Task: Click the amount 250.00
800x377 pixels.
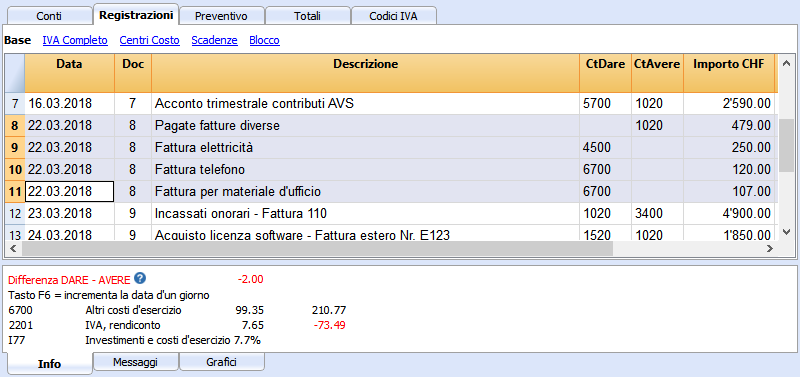Action: [729, 147]
